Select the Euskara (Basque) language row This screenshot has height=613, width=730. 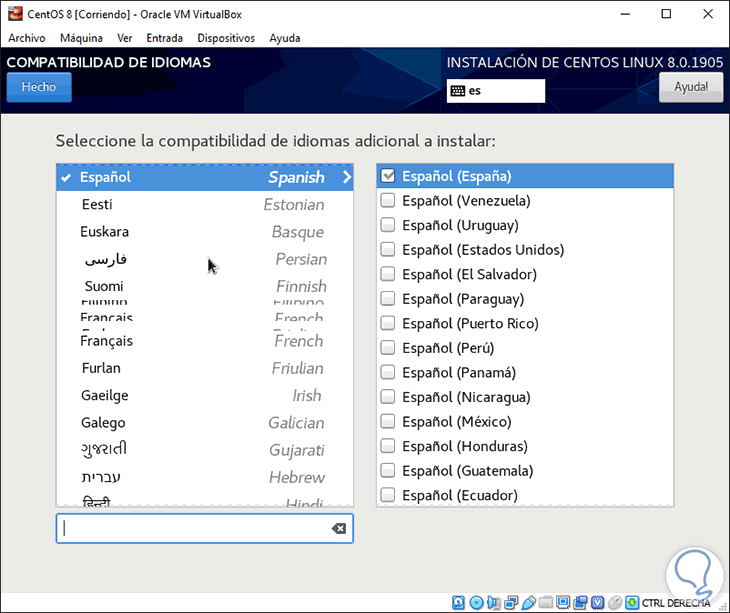tap(205, 232)
